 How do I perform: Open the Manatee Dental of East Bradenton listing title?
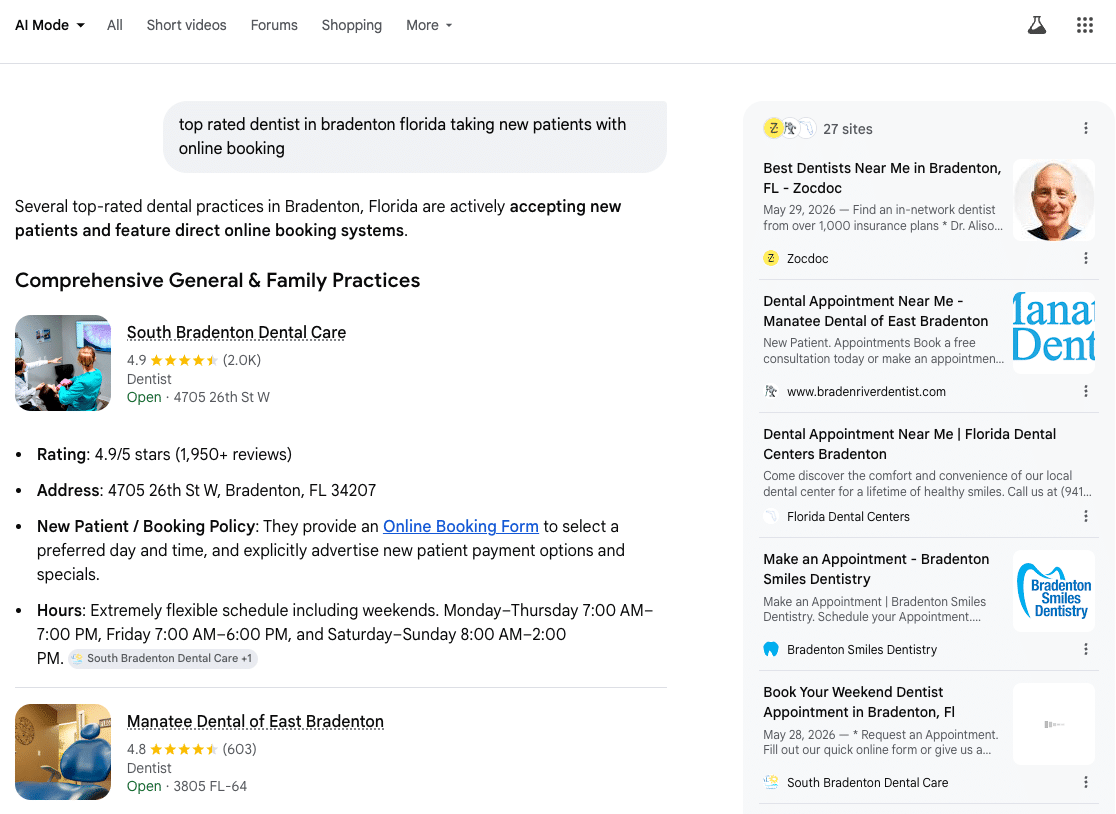(x=255, y=722)
